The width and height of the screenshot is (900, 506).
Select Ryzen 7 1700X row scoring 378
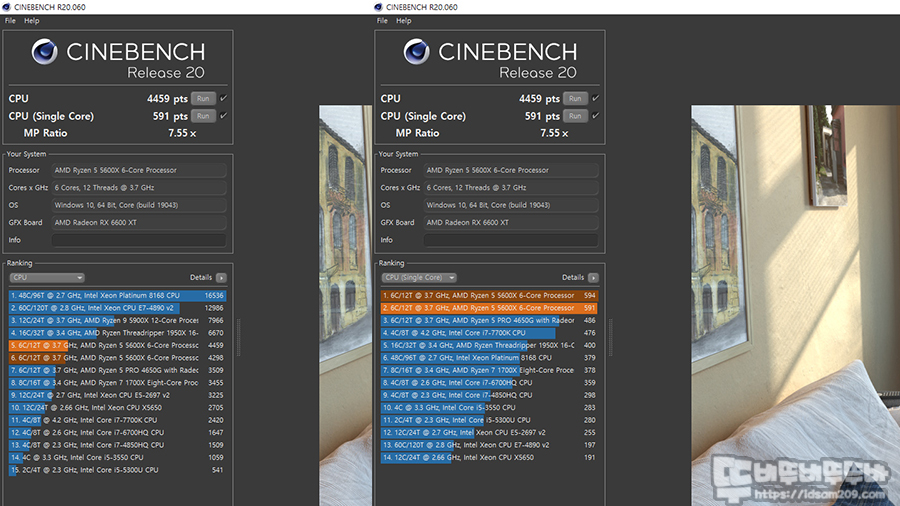coord(489,371)
